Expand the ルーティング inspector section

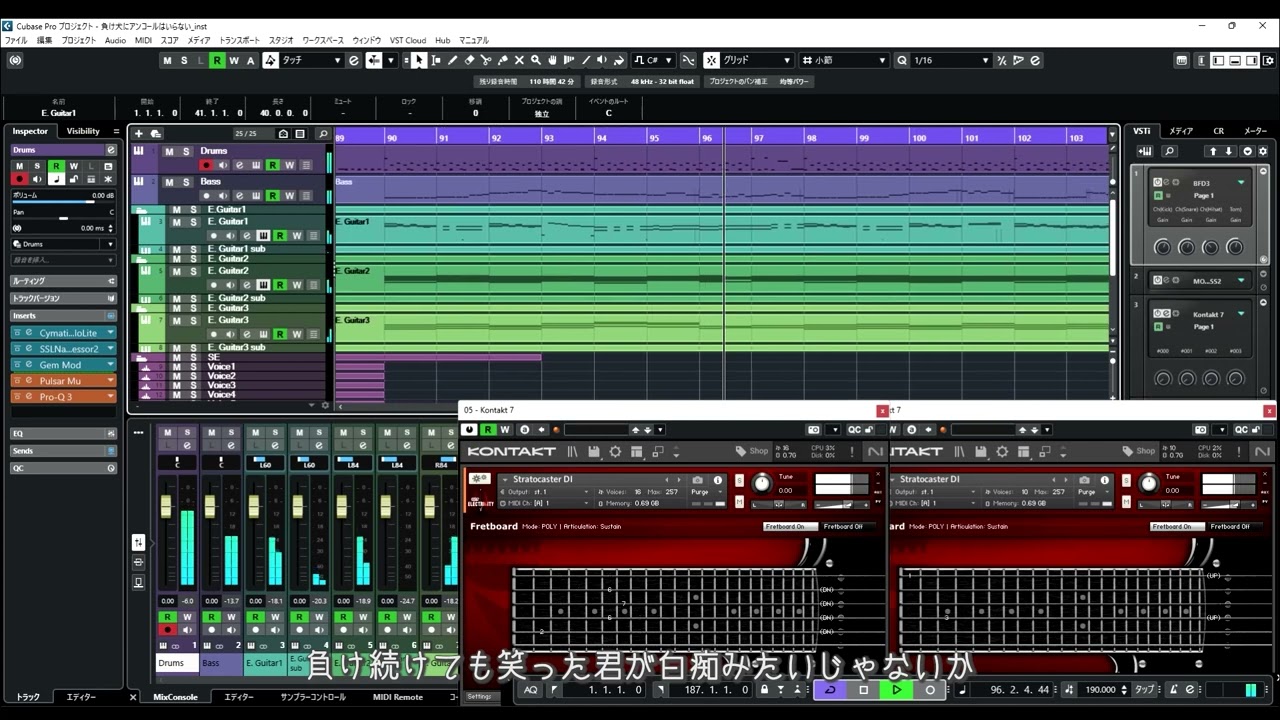coord(64,281)
